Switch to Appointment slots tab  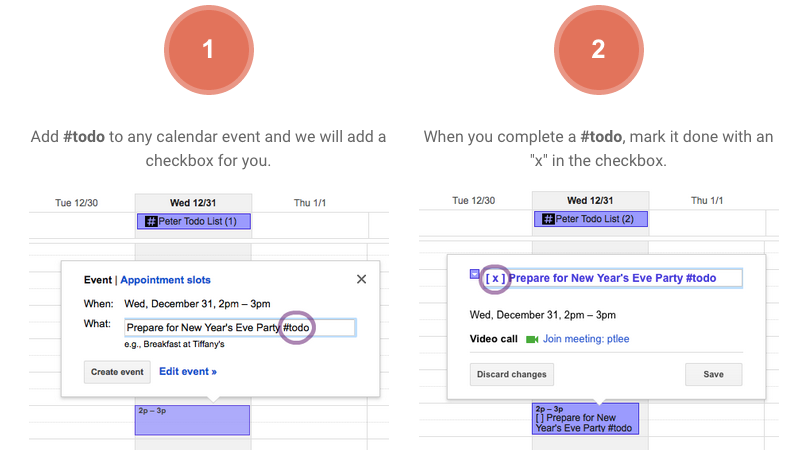[165, 280]
